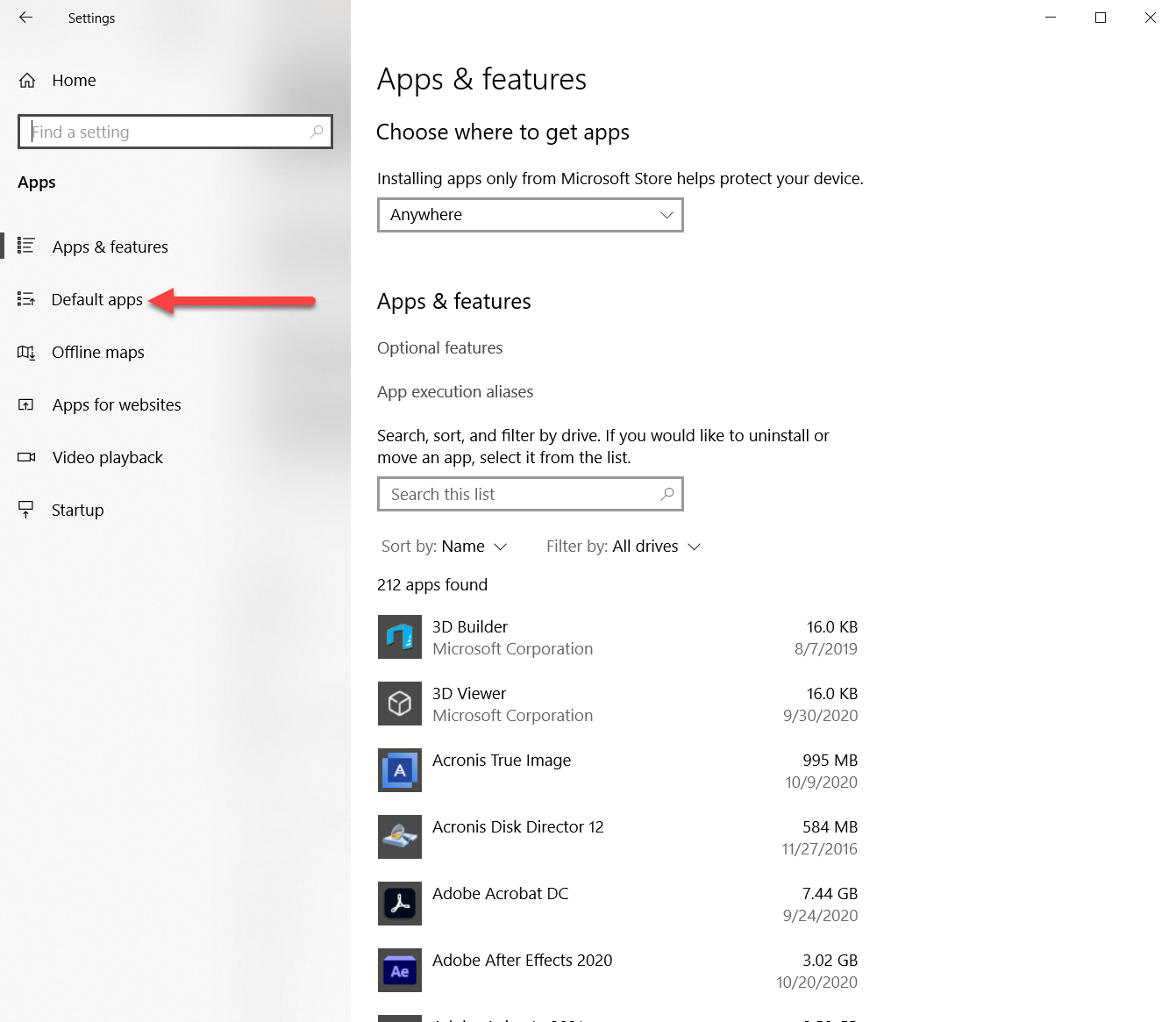Click the 'Search this list' field
The width and height of the screenshot is (1176, 1022).
530,494
